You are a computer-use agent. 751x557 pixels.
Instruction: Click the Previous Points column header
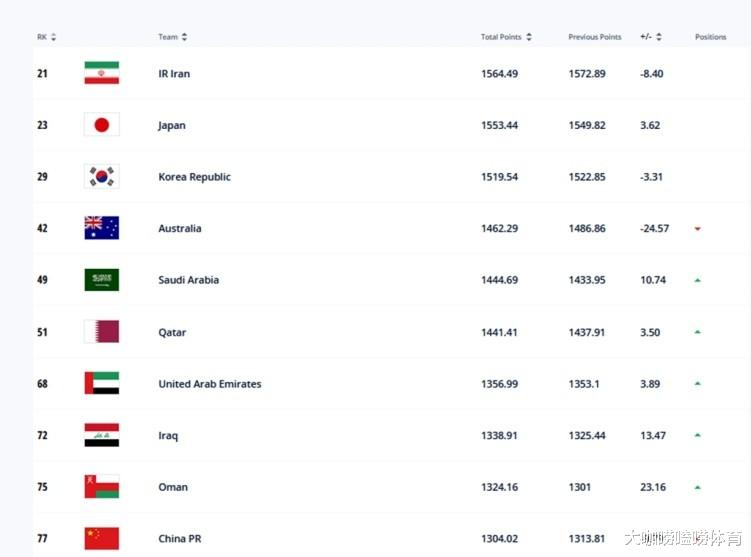tap(595, 37)
